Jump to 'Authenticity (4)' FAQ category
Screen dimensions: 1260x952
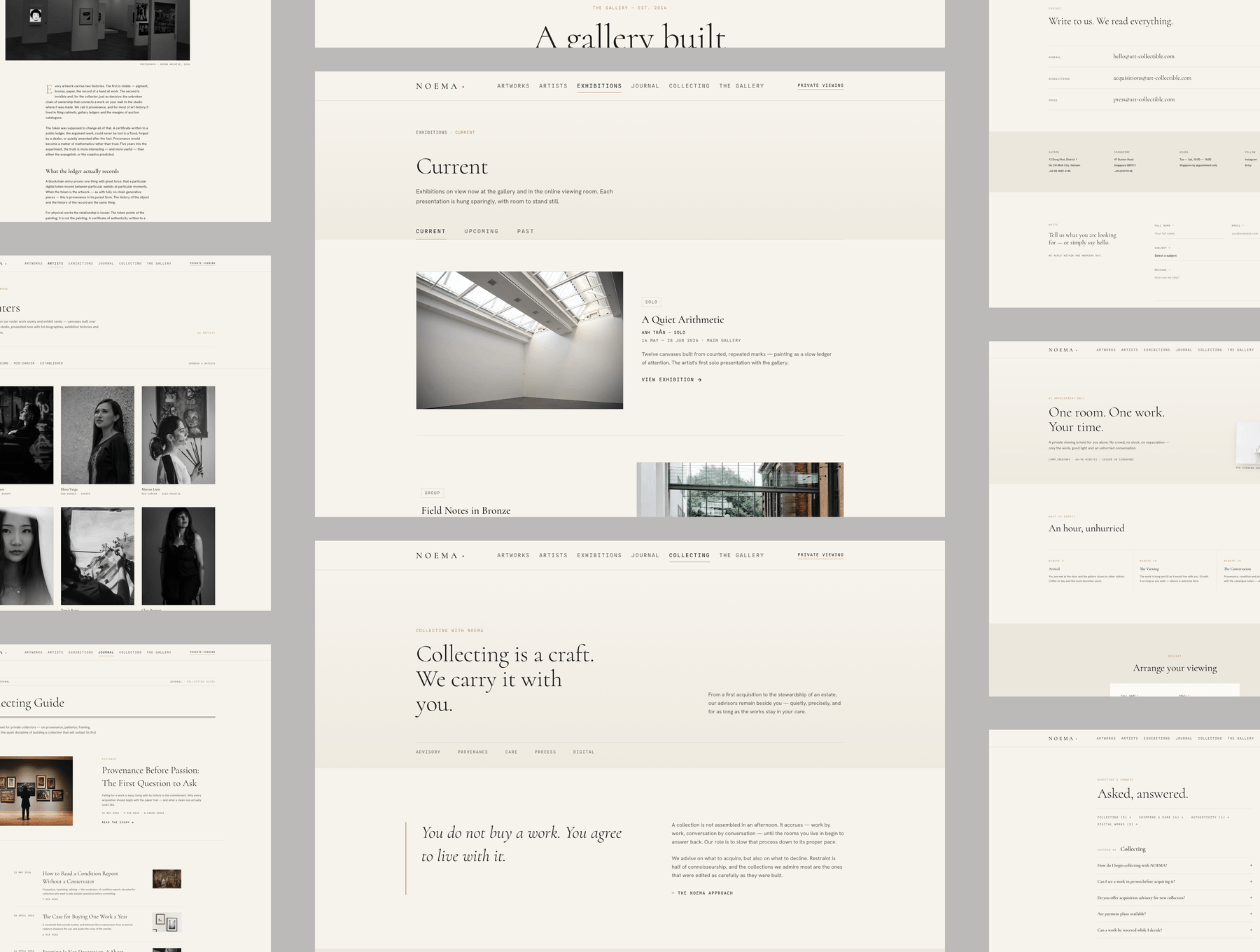tap(1210, 817)
